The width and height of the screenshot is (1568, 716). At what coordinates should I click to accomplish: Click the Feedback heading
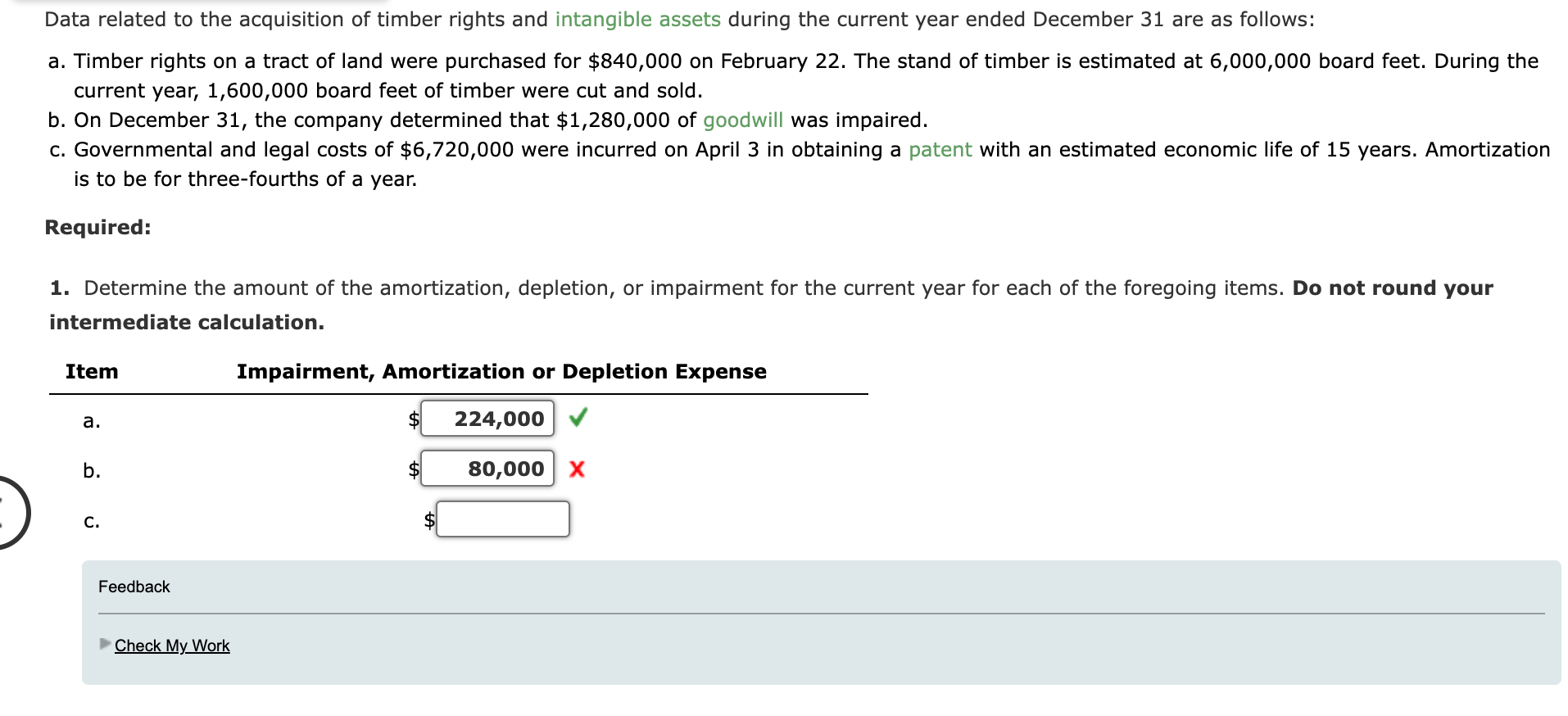click(x=134, y=587)
